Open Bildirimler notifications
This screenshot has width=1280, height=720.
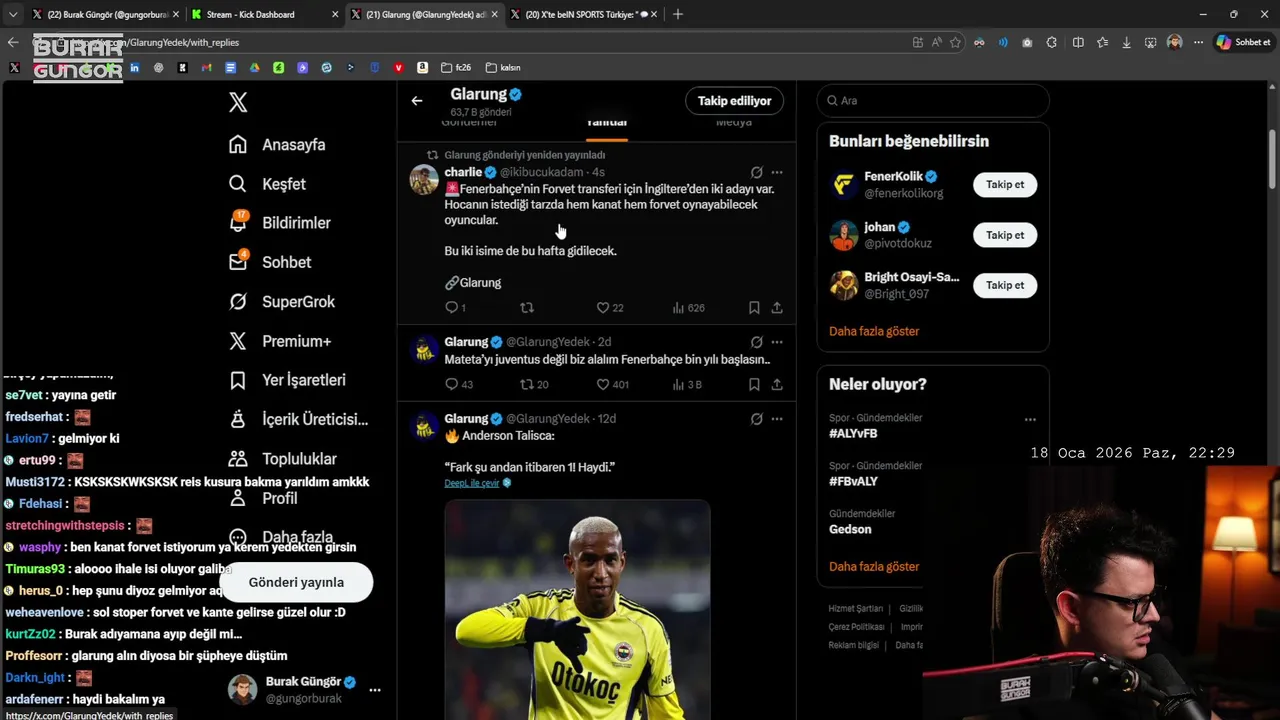click(x=279, y=223)
